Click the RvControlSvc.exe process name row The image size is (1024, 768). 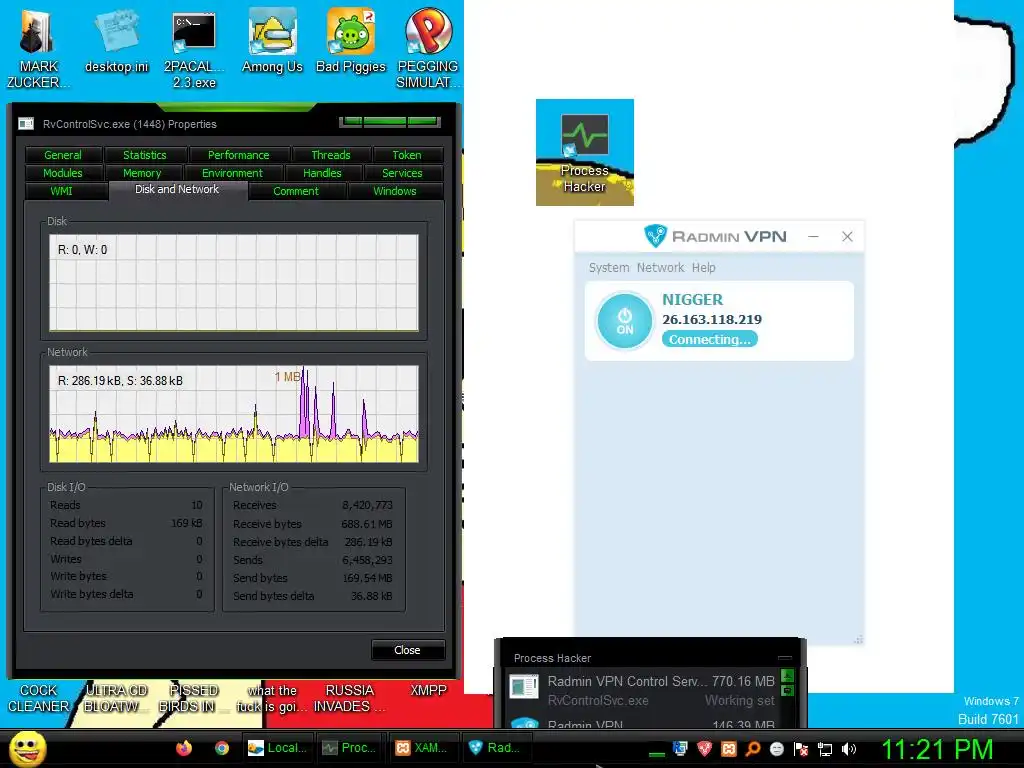(598, 701)
